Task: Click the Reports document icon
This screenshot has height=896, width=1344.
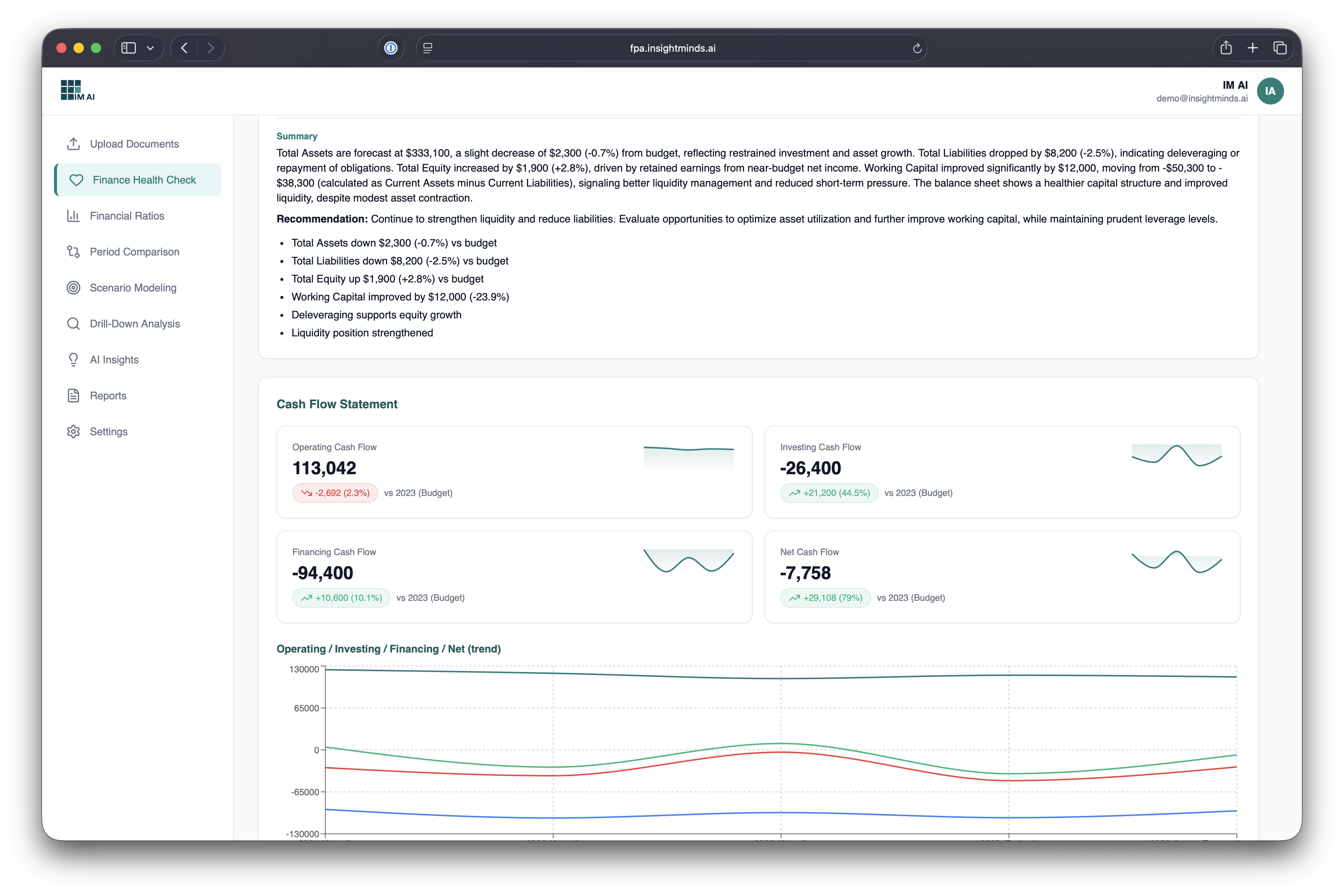Action: tap(73, 396)
